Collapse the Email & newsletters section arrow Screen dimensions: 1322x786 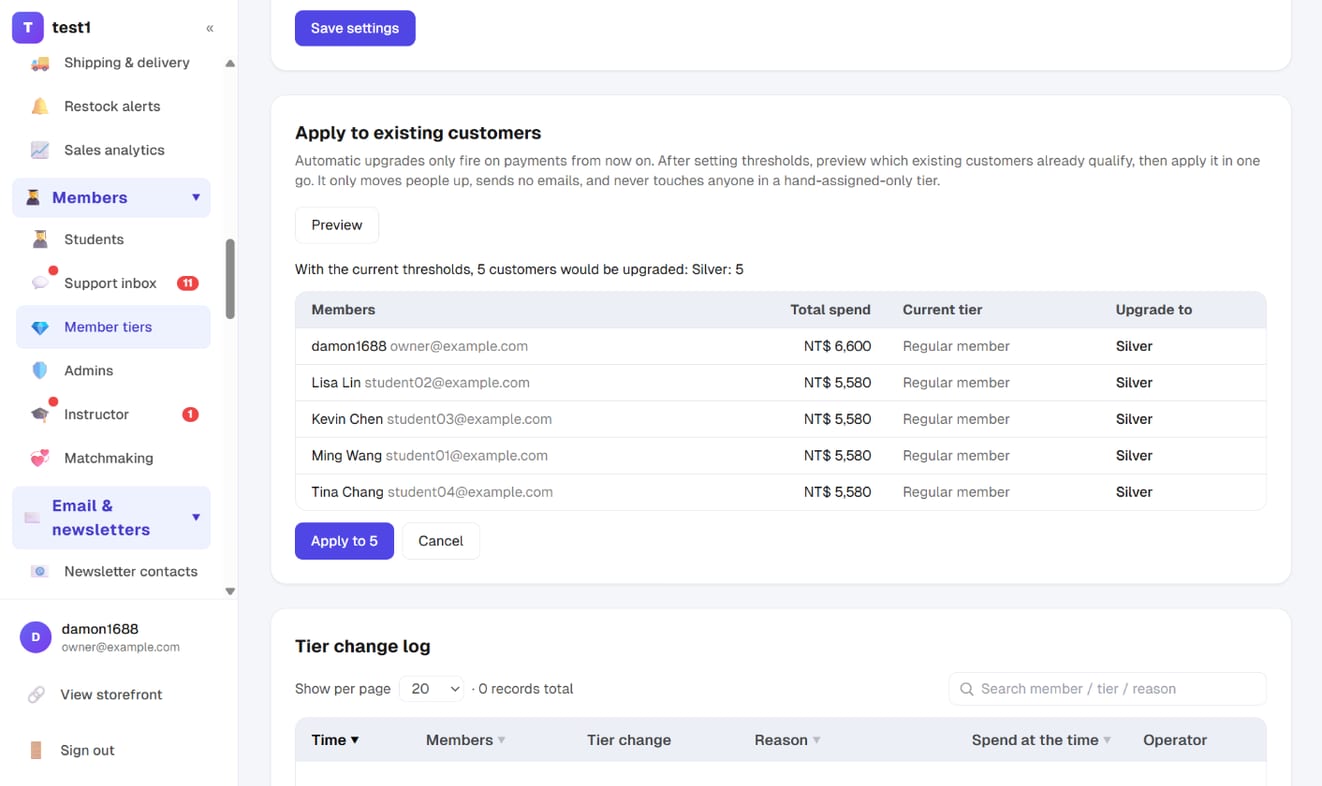(196, 518)
